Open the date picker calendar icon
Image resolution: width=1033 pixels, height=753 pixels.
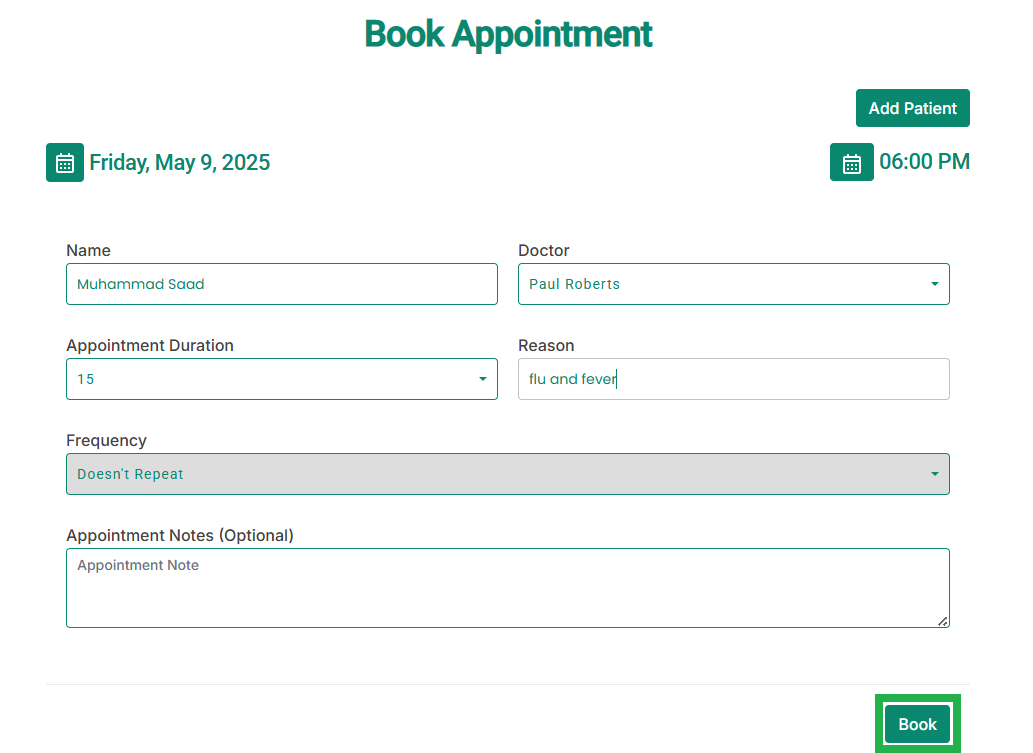pyautogui.click(x=65, y=162)
